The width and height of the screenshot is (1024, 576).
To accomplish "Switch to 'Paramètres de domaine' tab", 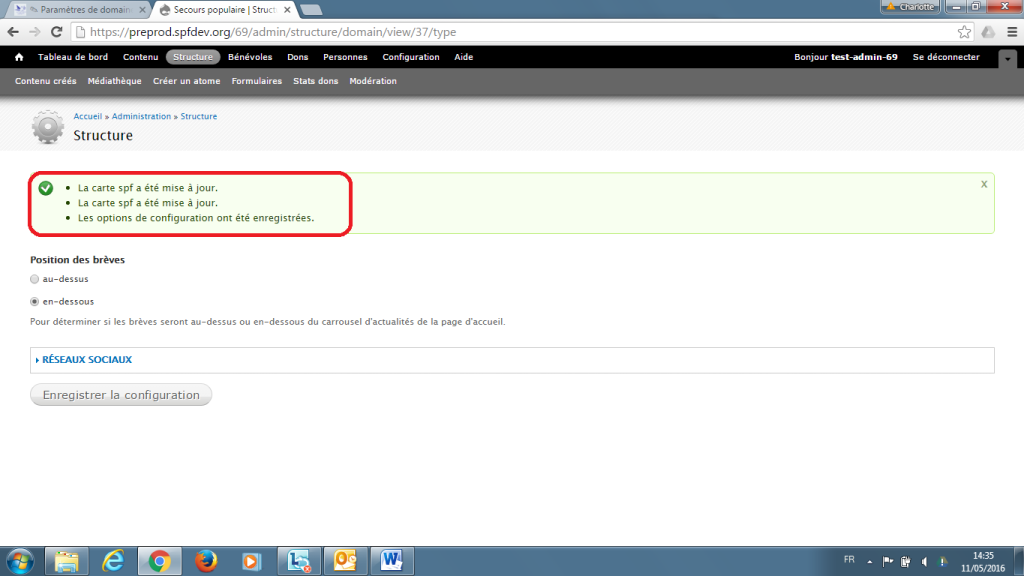I will 80,10.
